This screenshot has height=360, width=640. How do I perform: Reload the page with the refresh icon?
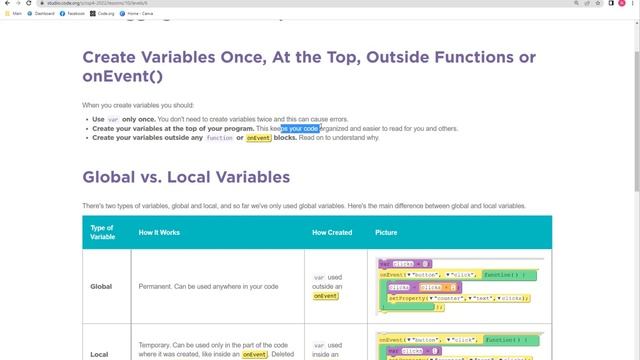click(29, 3)
